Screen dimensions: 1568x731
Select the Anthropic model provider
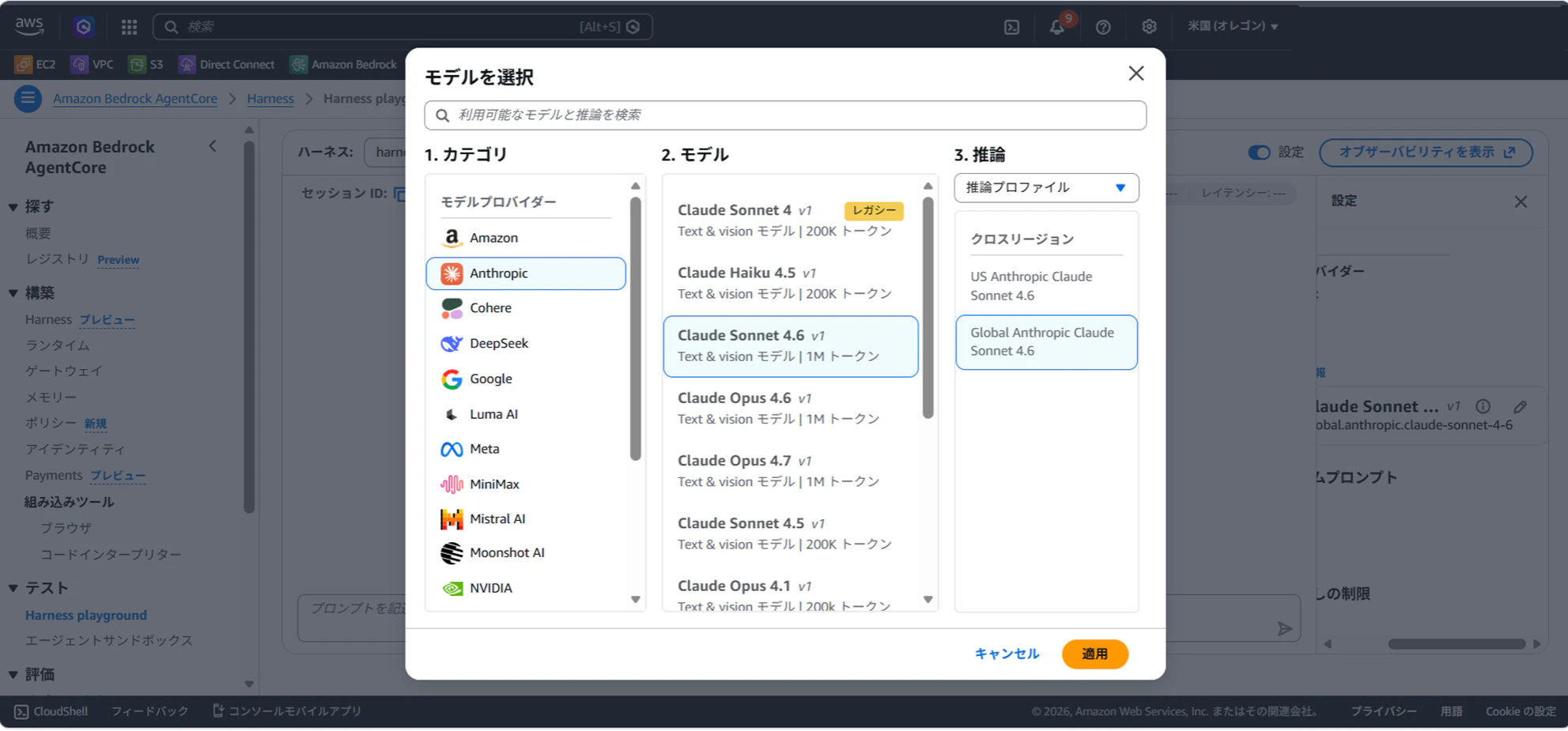click(526, 273)
